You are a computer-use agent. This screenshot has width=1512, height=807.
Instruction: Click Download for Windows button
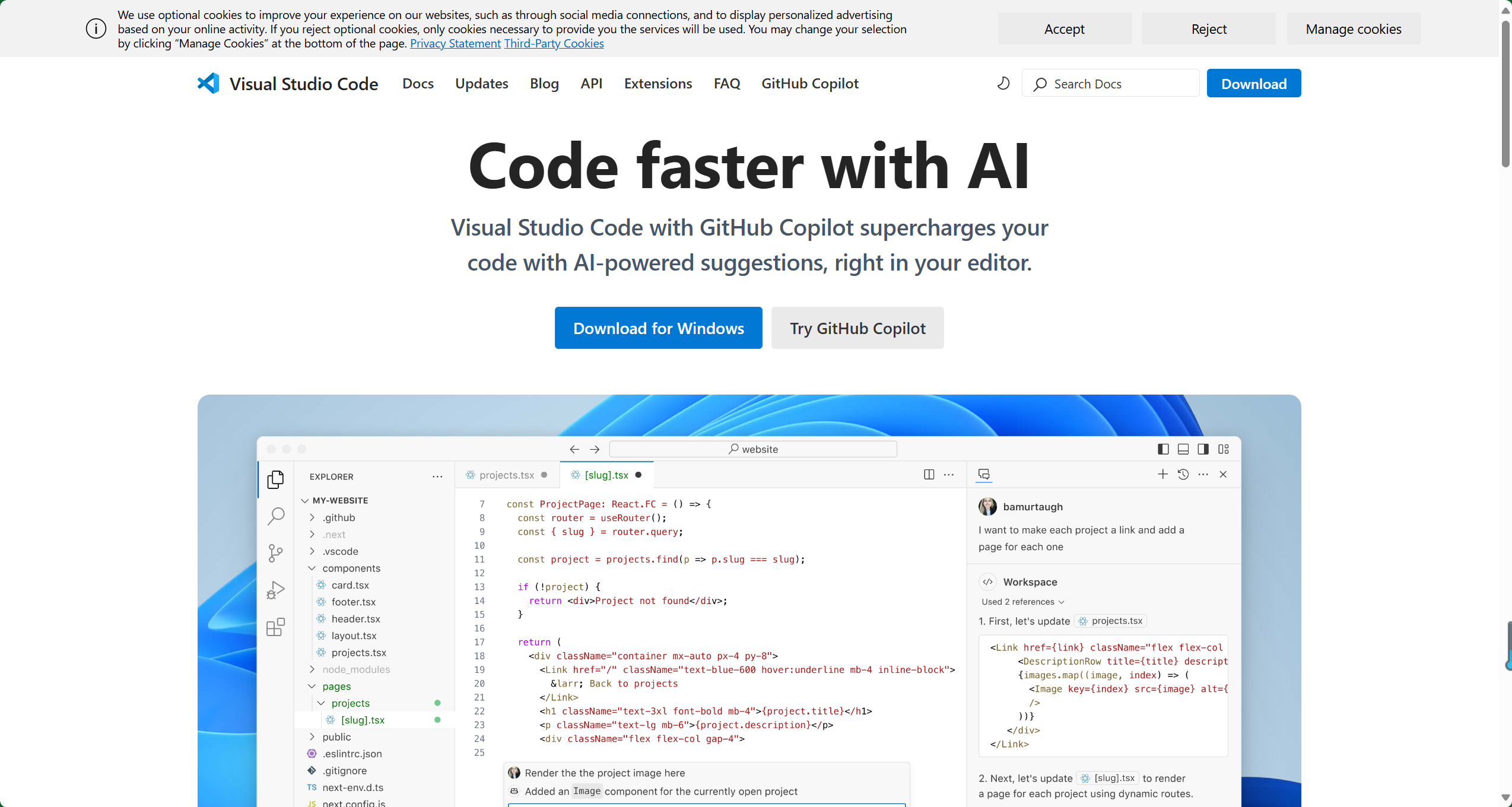point(658,328)
